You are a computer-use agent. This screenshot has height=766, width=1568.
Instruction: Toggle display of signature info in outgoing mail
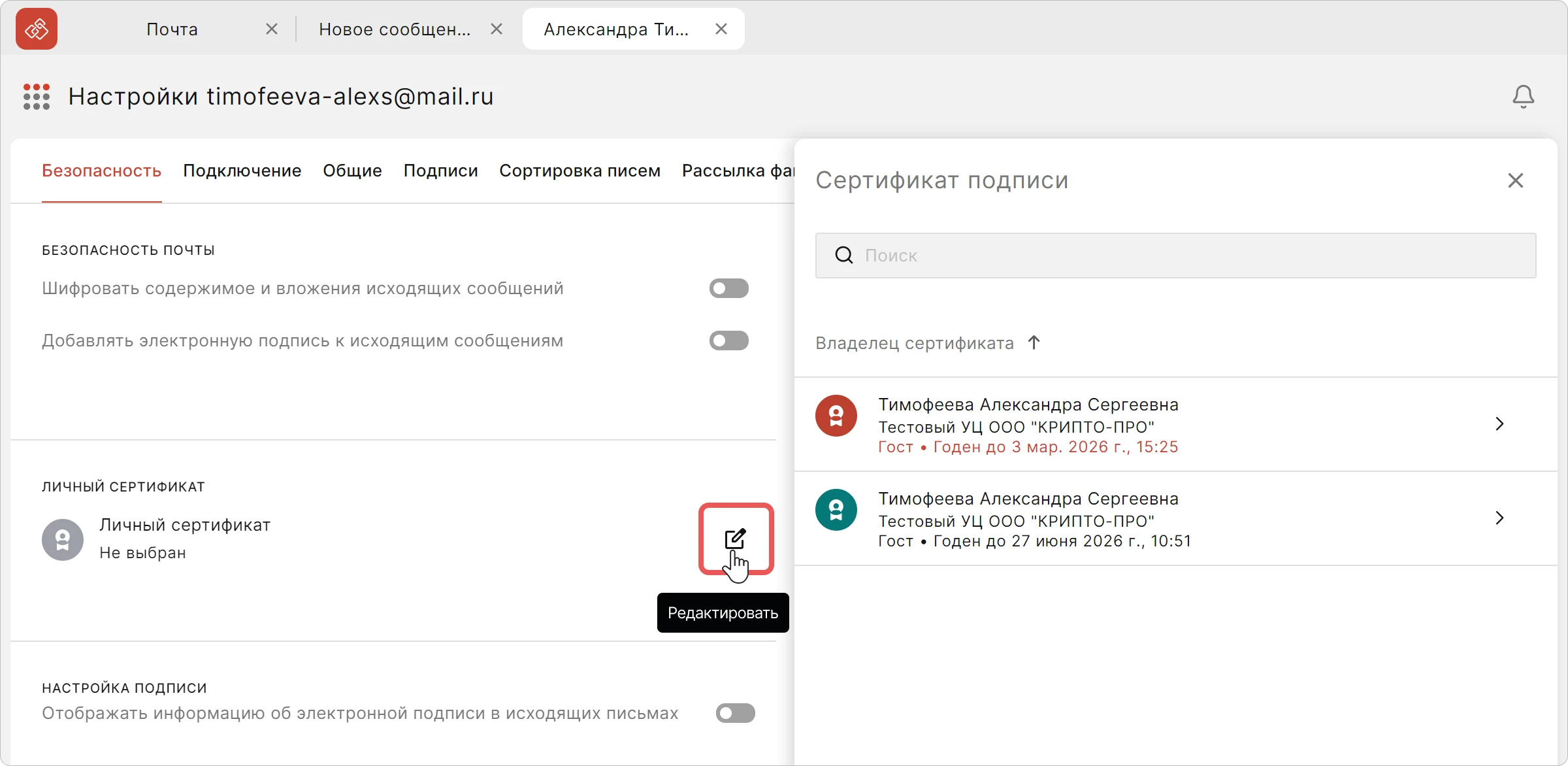click(736, 713)
